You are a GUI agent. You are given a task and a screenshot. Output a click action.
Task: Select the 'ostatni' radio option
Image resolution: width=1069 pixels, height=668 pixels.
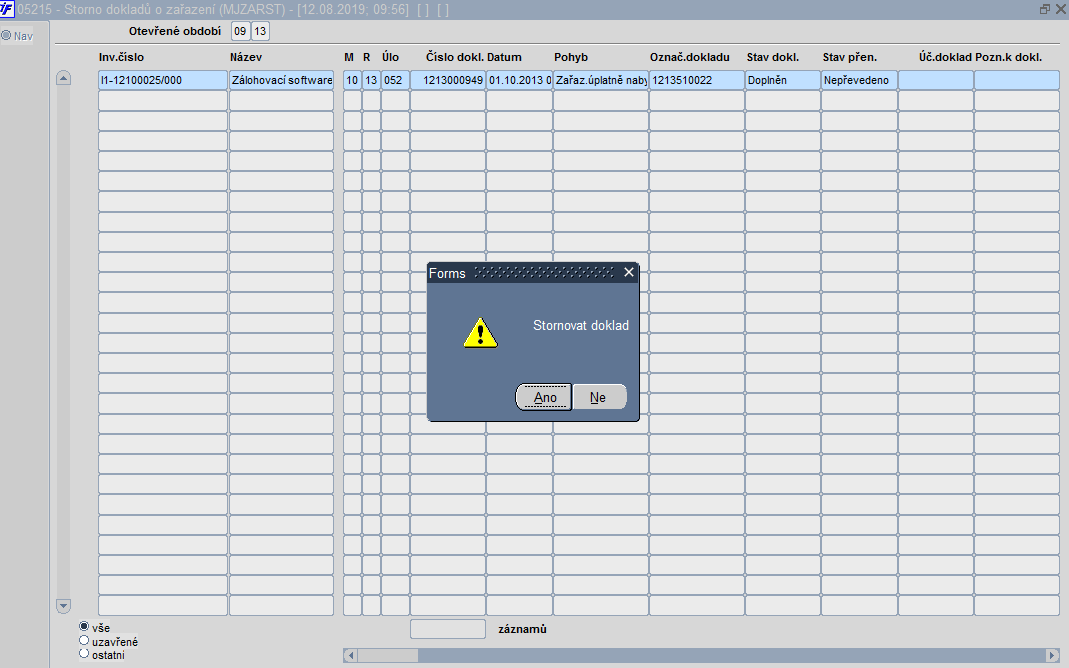pos(84,654)
